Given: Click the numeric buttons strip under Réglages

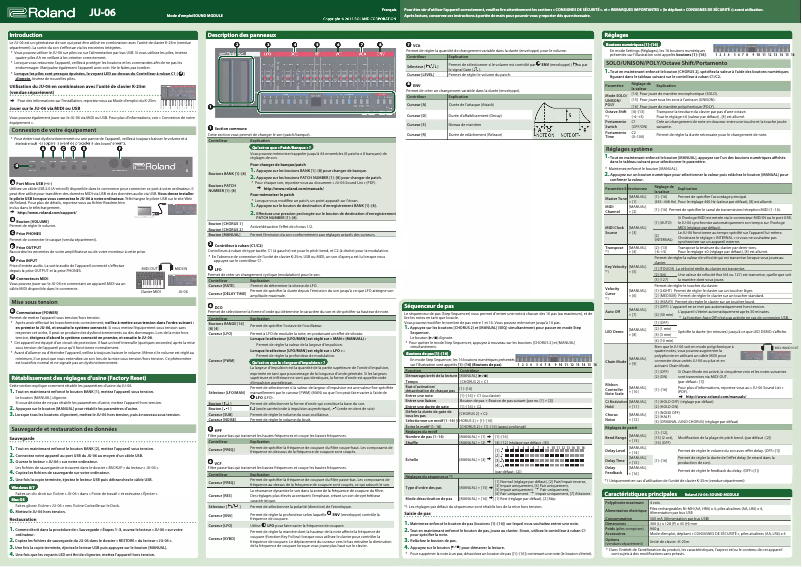Looking at the screenshot, I should click(754, 49).
